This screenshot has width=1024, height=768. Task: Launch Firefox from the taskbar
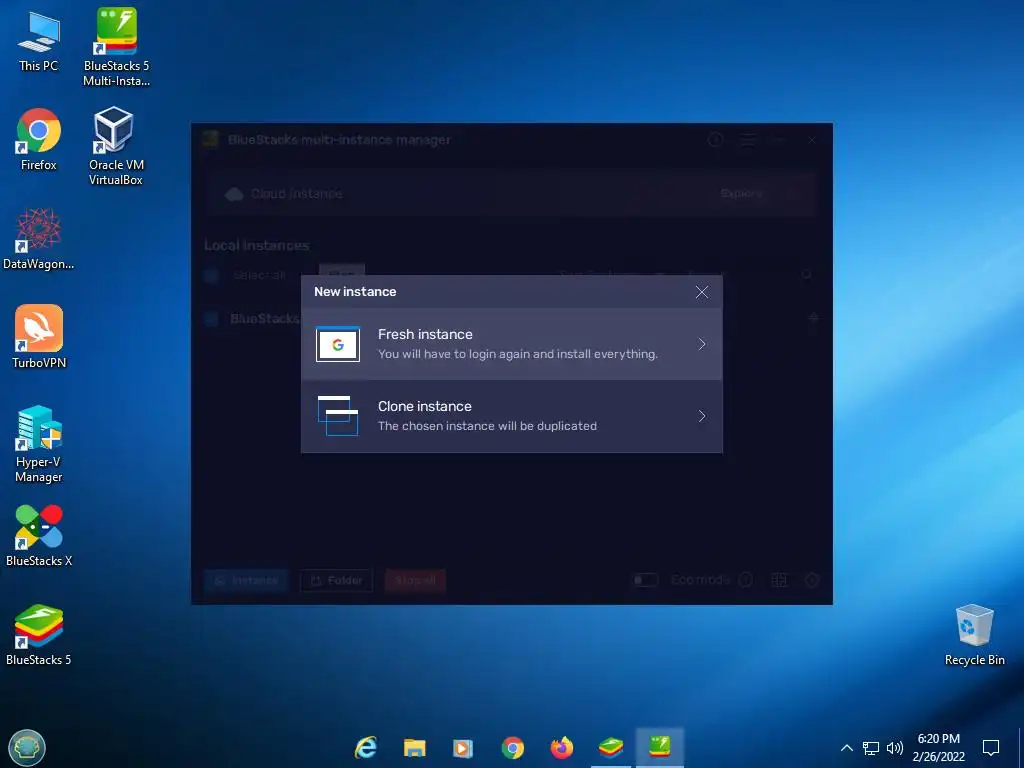point(562,748)
